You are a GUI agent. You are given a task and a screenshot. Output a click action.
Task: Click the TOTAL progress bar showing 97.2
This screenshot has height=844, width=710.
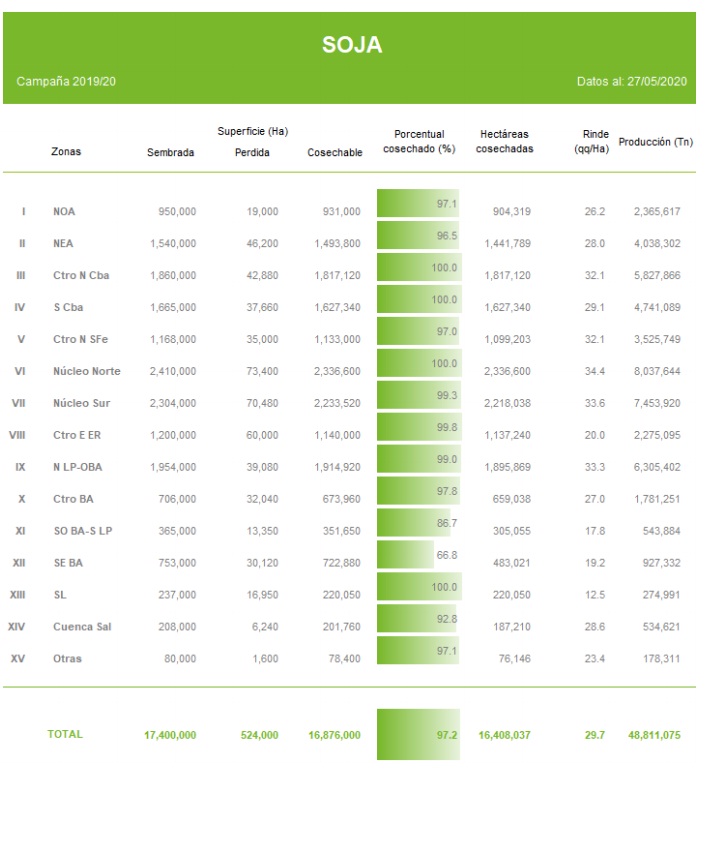pos(418,734)
